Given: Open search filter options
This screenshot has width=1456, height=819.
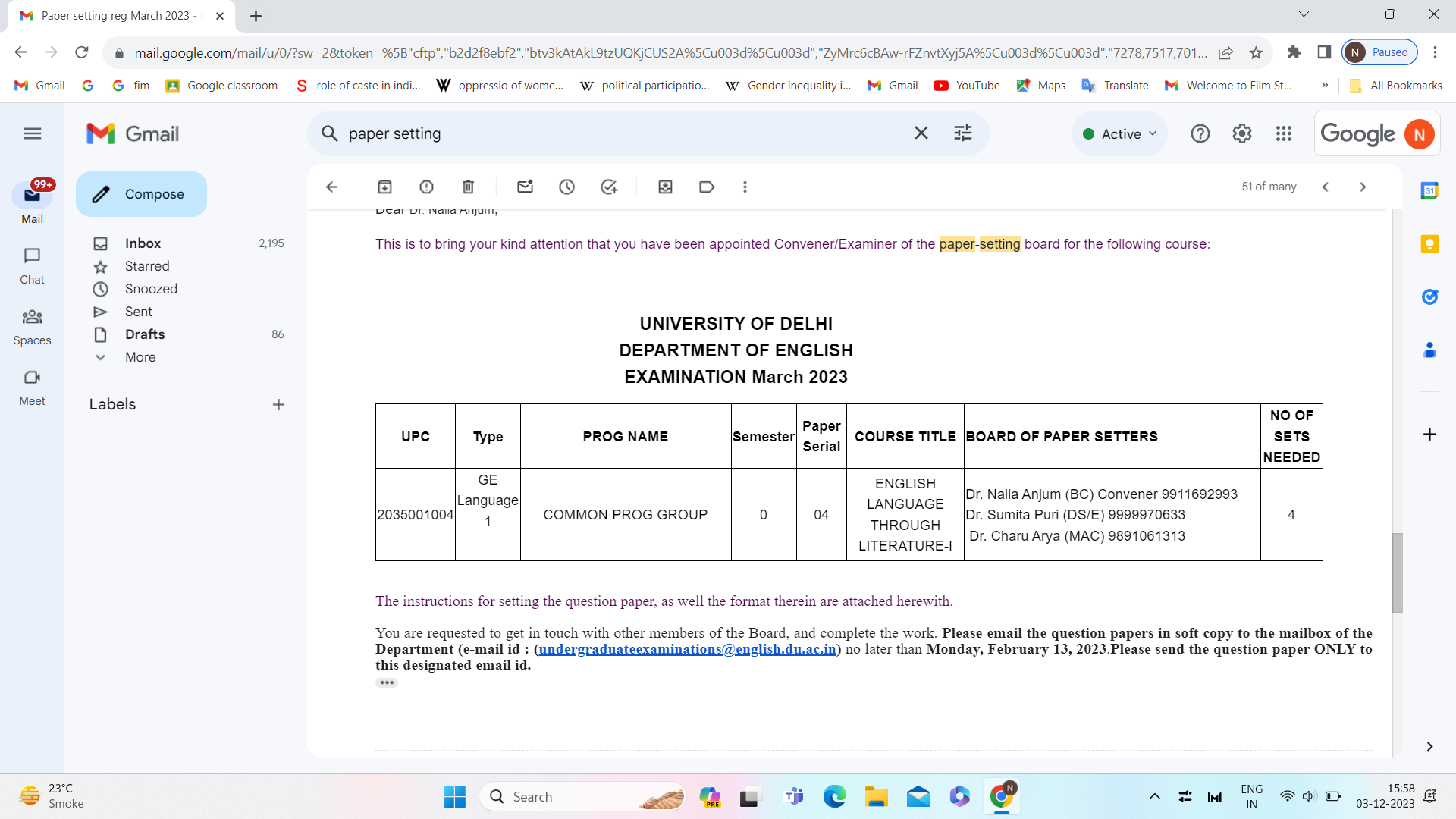Looking at the screenshot, I should pyautogui.click(x=963, y=133).
